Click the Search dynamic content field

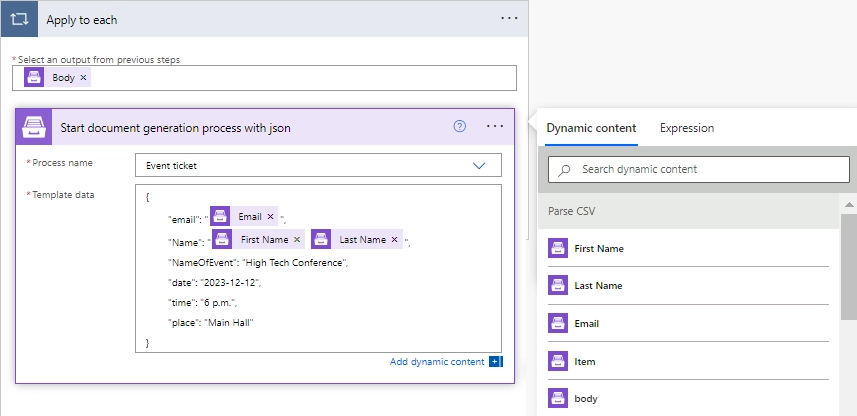click(698, 169)
